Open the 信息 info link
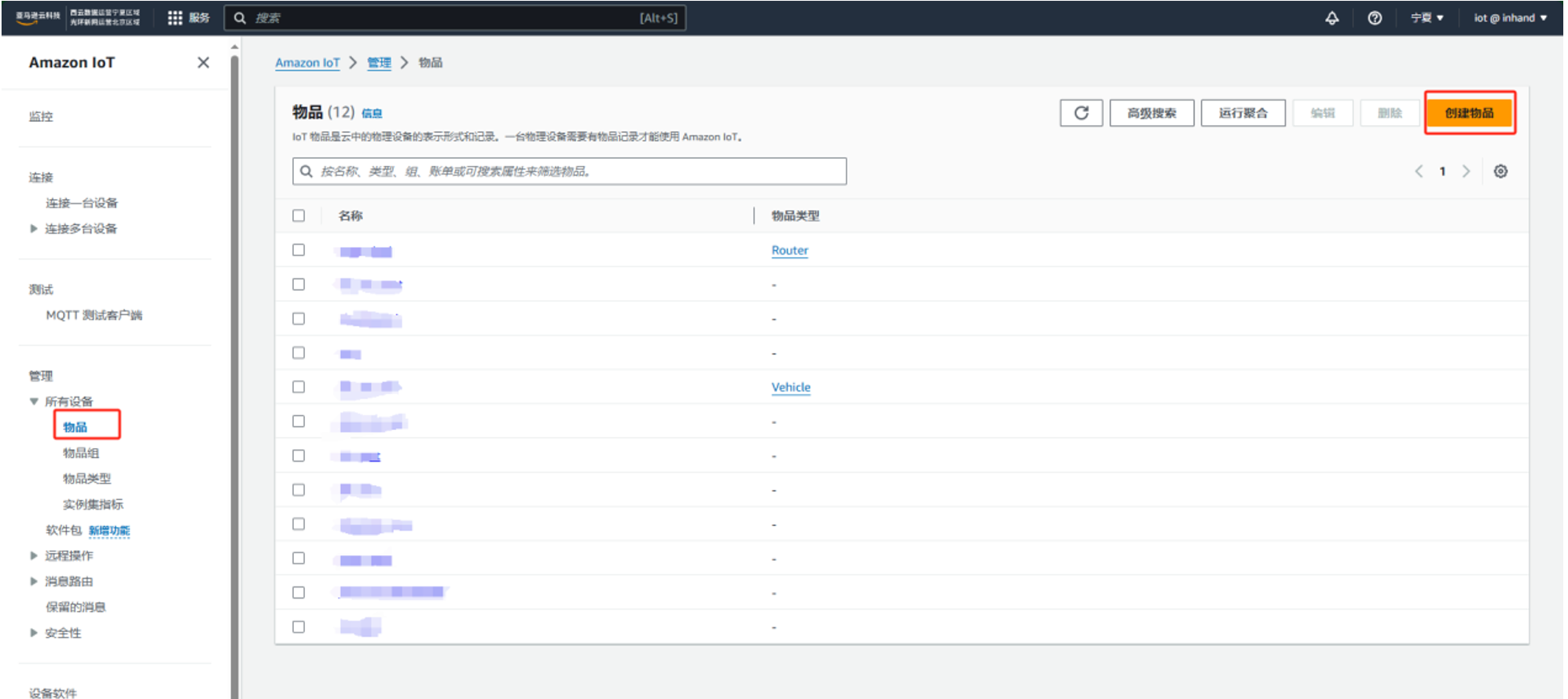The image size is (1568, 699). (x=372, y=113)
